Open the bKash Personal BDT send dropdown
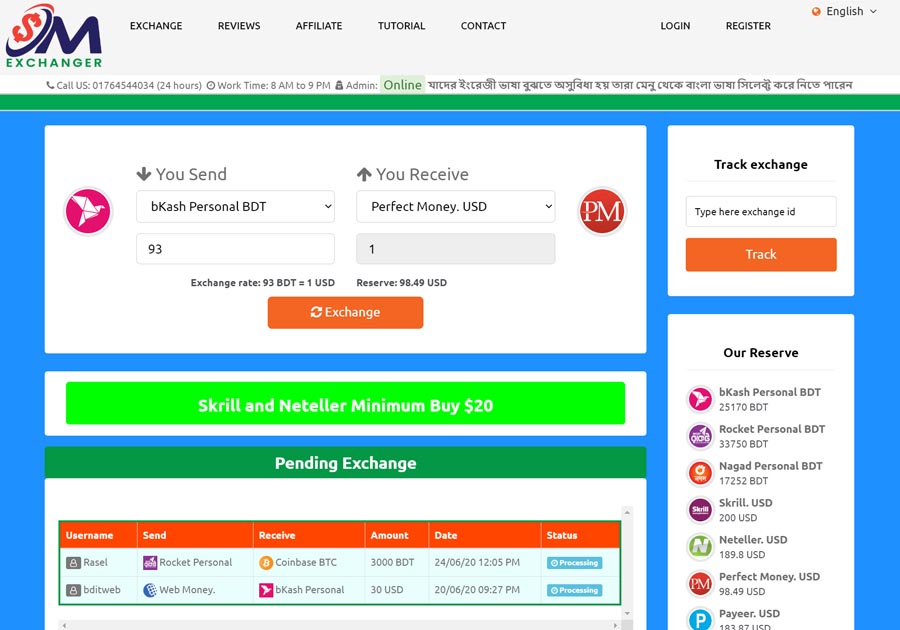 (x=235, y=207)
